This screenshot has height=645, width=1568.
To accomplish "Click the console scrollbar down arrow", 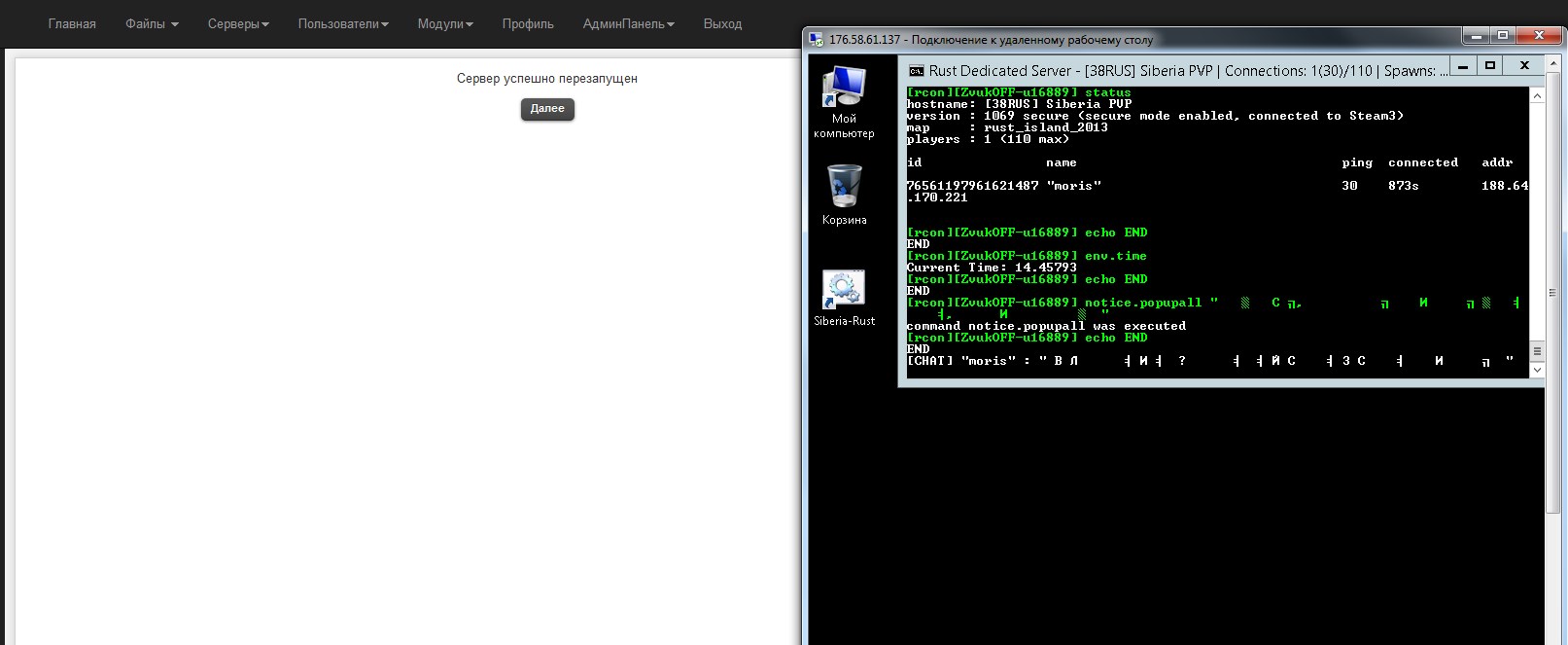I will 1537,371.
